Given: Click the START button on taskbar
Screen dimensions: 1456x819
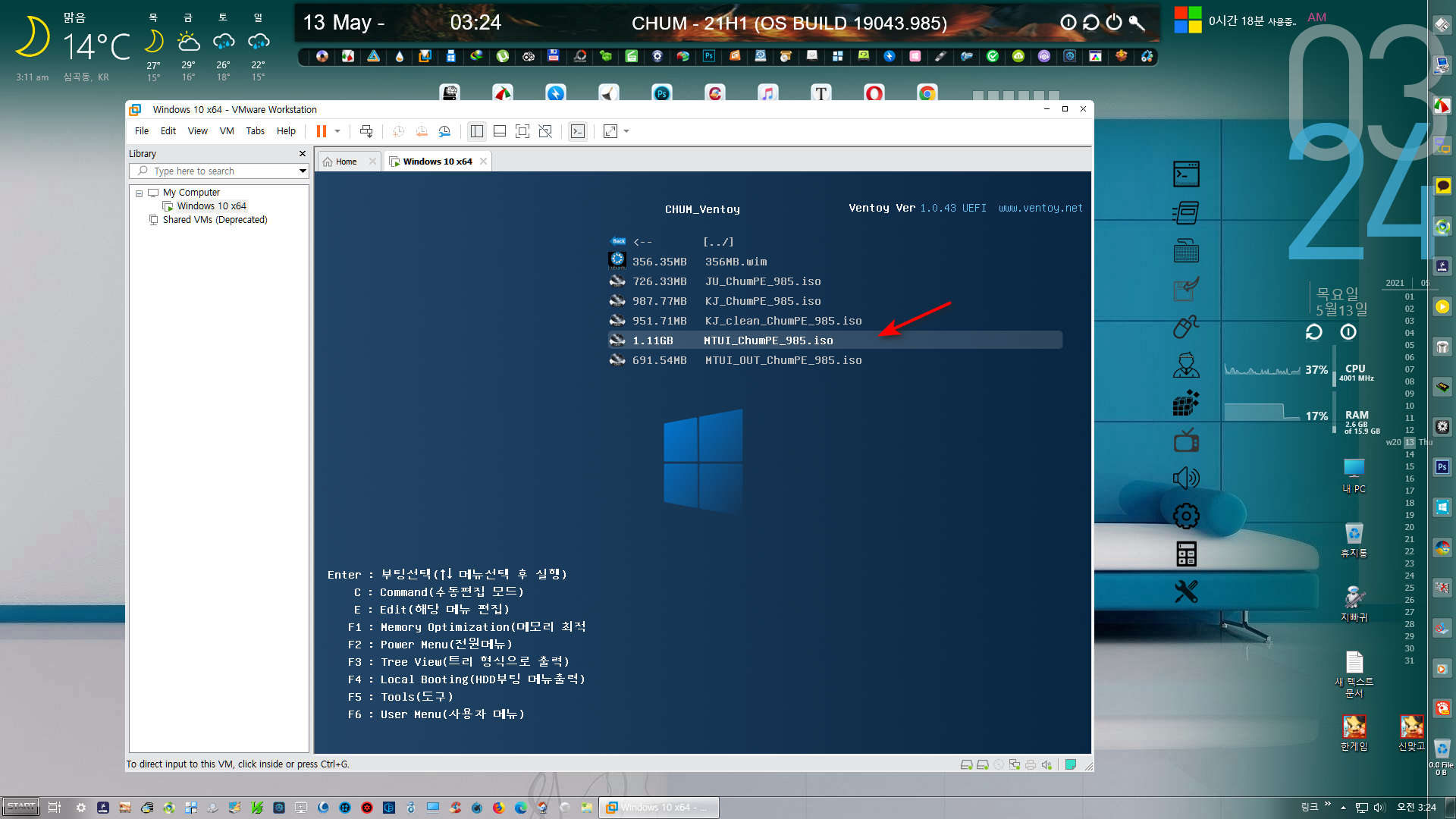Looking at the screenshot, I should click(20, 807).
